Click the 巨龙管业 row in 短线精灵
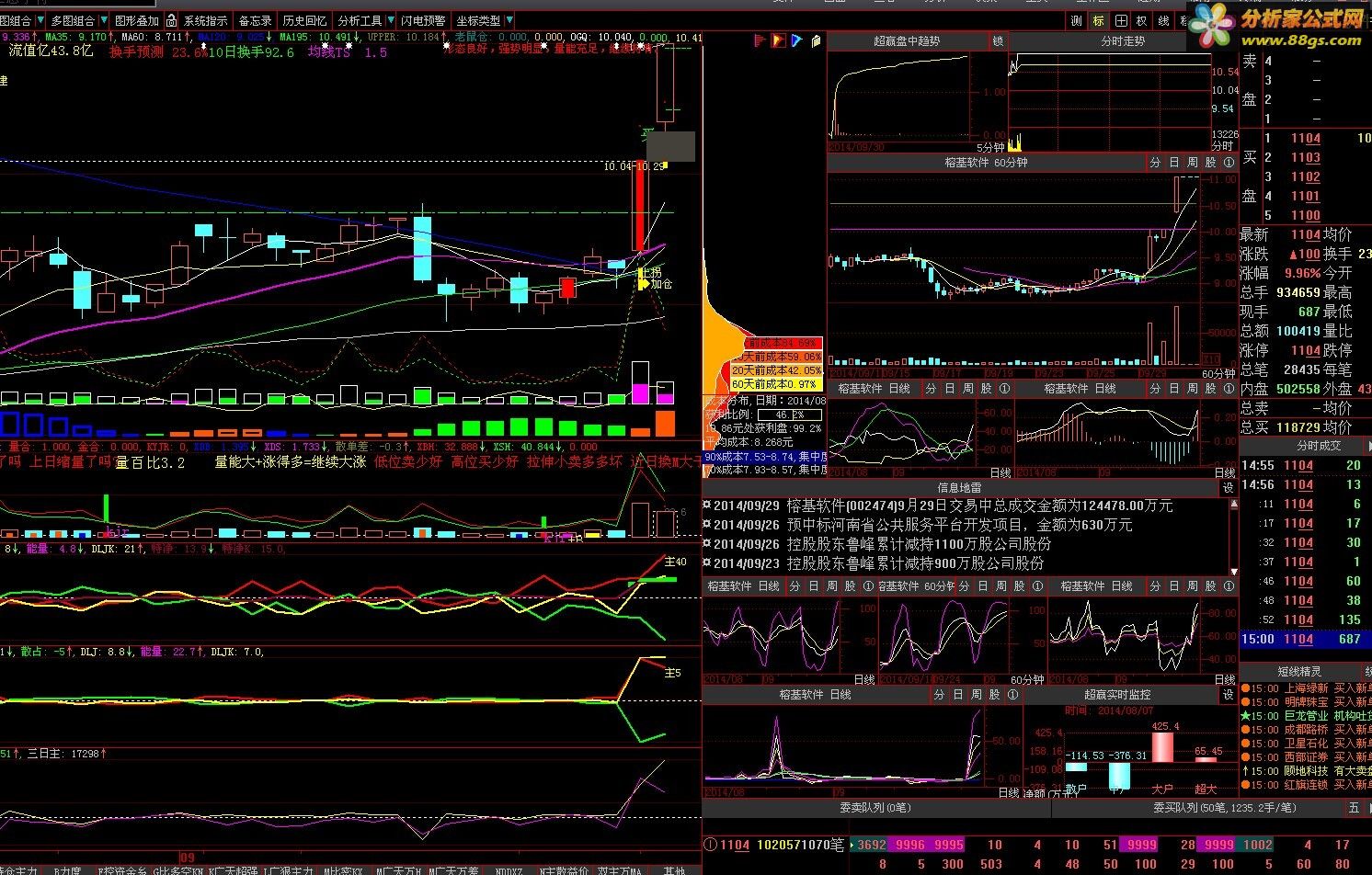 pyautogui.click(x=1306, y=715)
